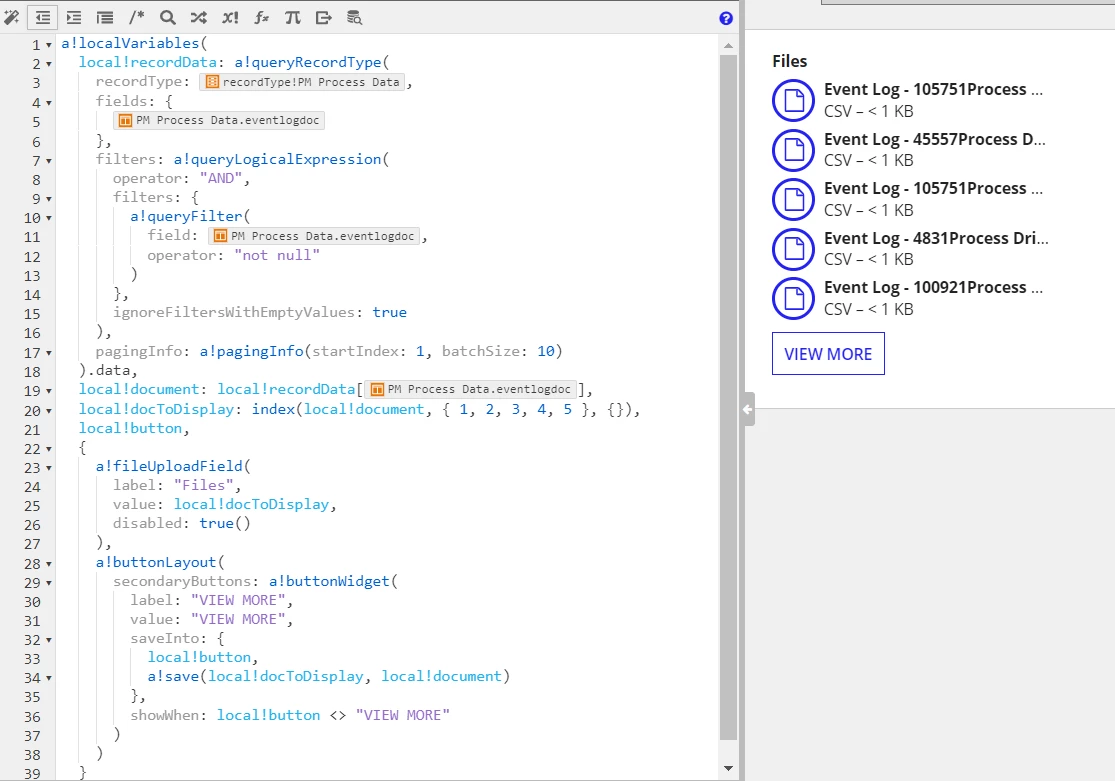Click showWhen on line 36
The height and width of the screenshot is (781, 1115).
click(x=164, y=715)
